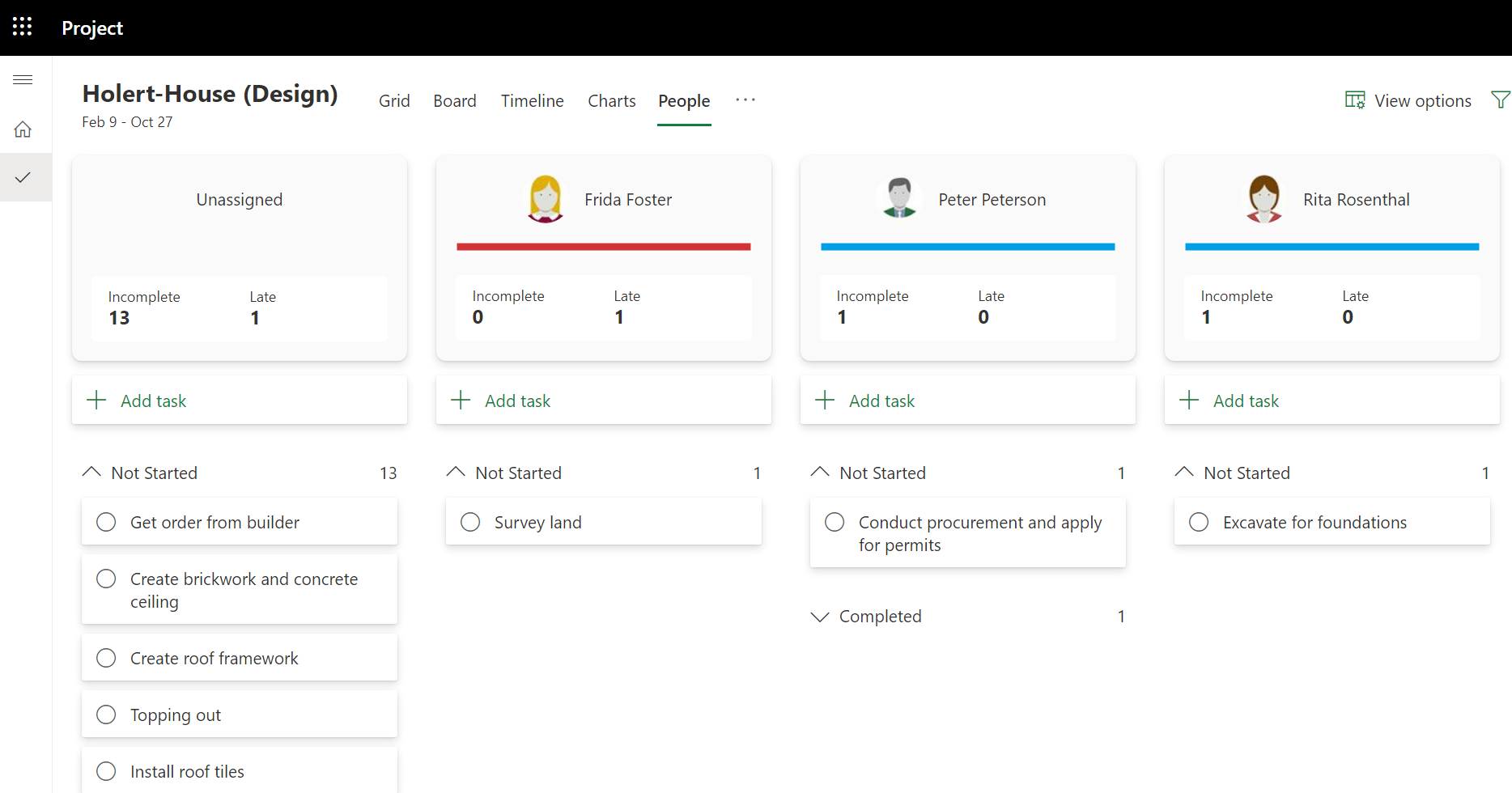Open the Microsoft 365 app launcher
Screen dimensions: 1512x793
pyautogui.click(x=22, y=26)
